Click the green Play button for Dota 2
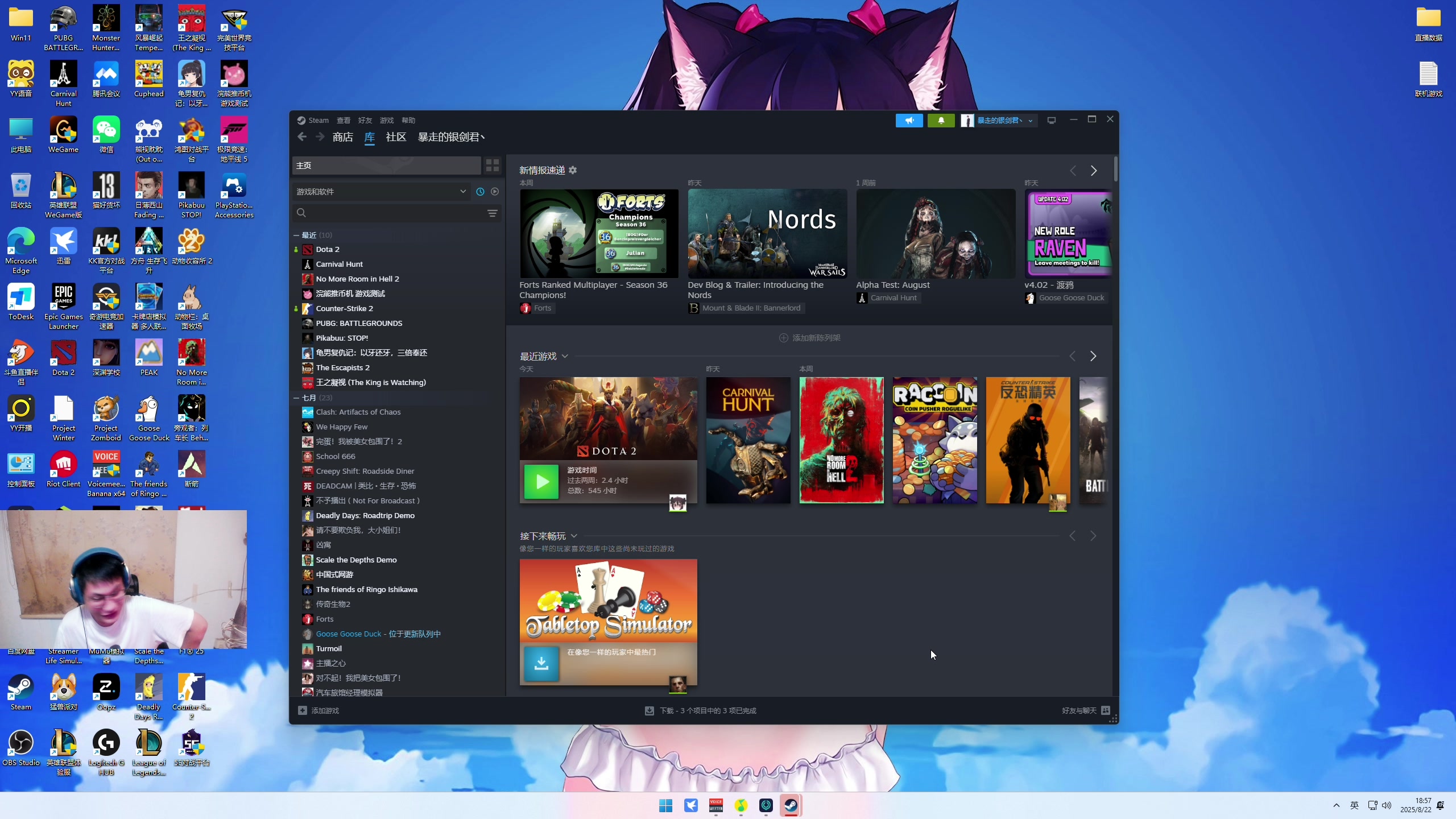1456x819 pixels. pyautogui.click(x=541, y=482)
